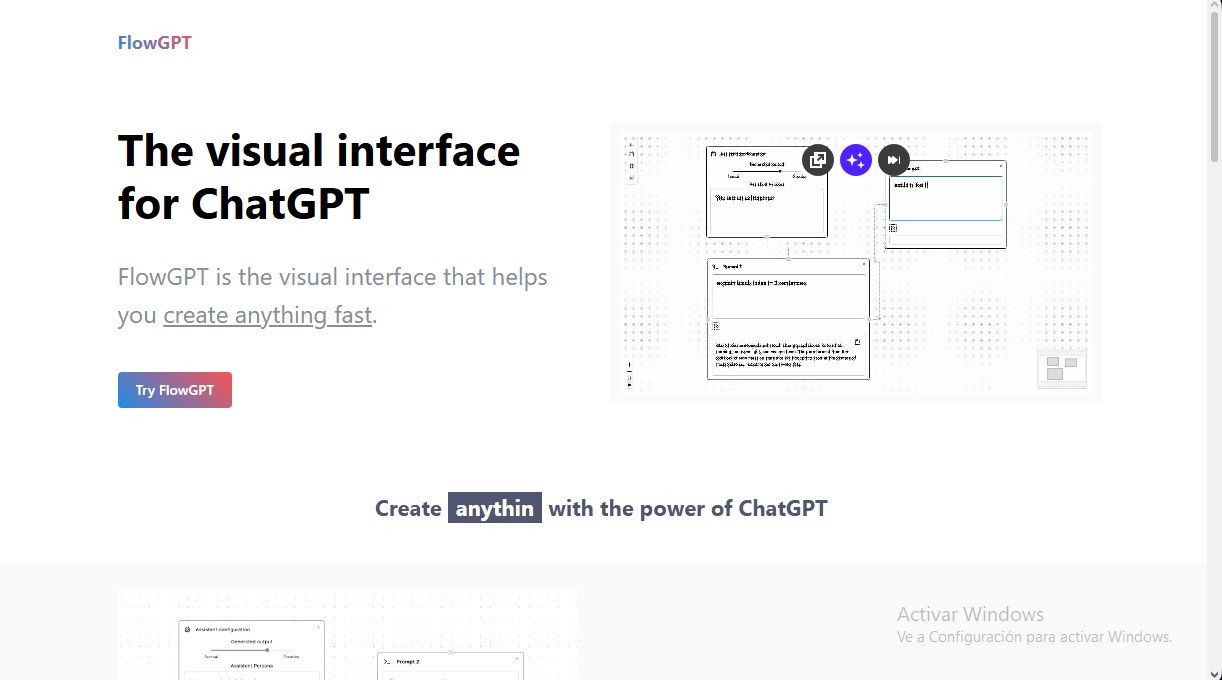The width and height of the screenshot is (1222, 680).
Task: Click the zoom-in plus icon on the canvas
Action: tap(630, 364)
